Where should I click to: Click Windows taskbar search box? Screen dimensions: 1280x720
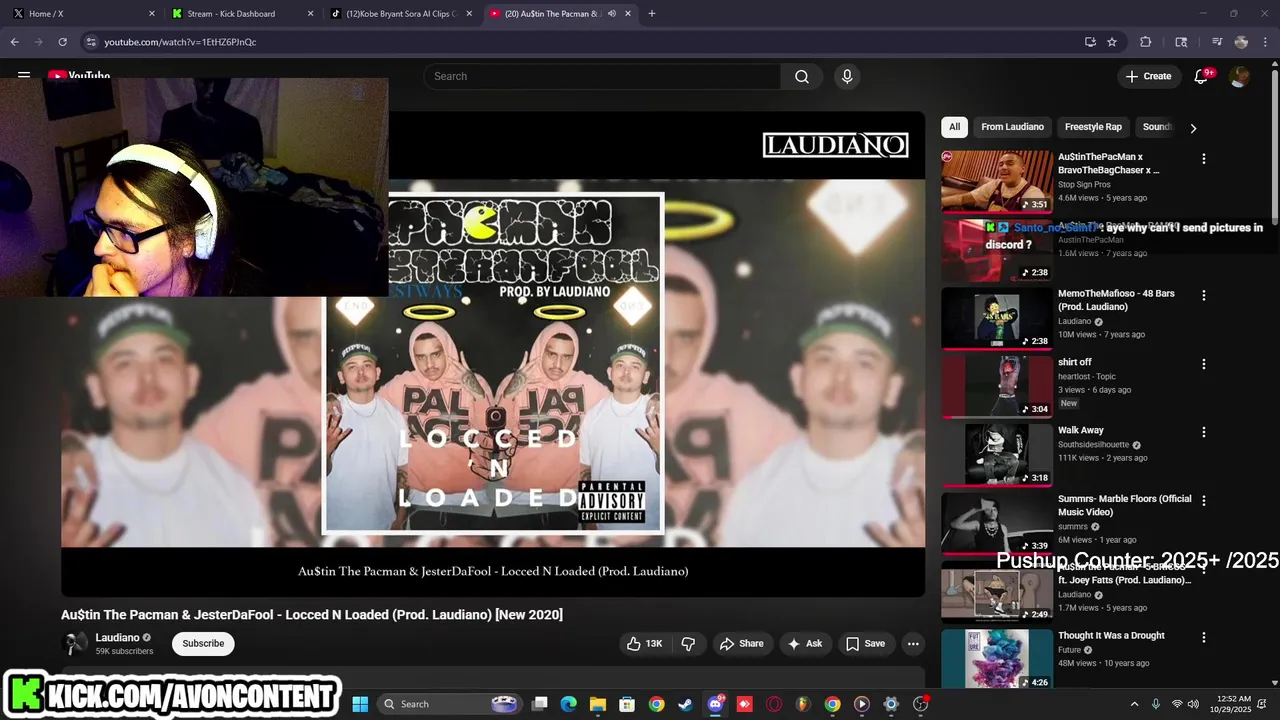coord(449,704)
